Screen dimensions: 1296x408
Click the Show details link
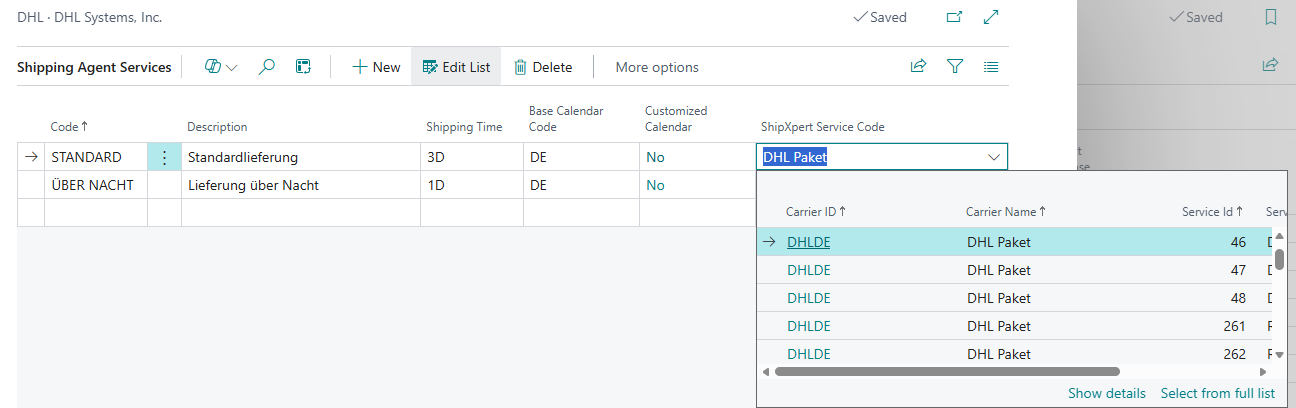coord(1106,393)
